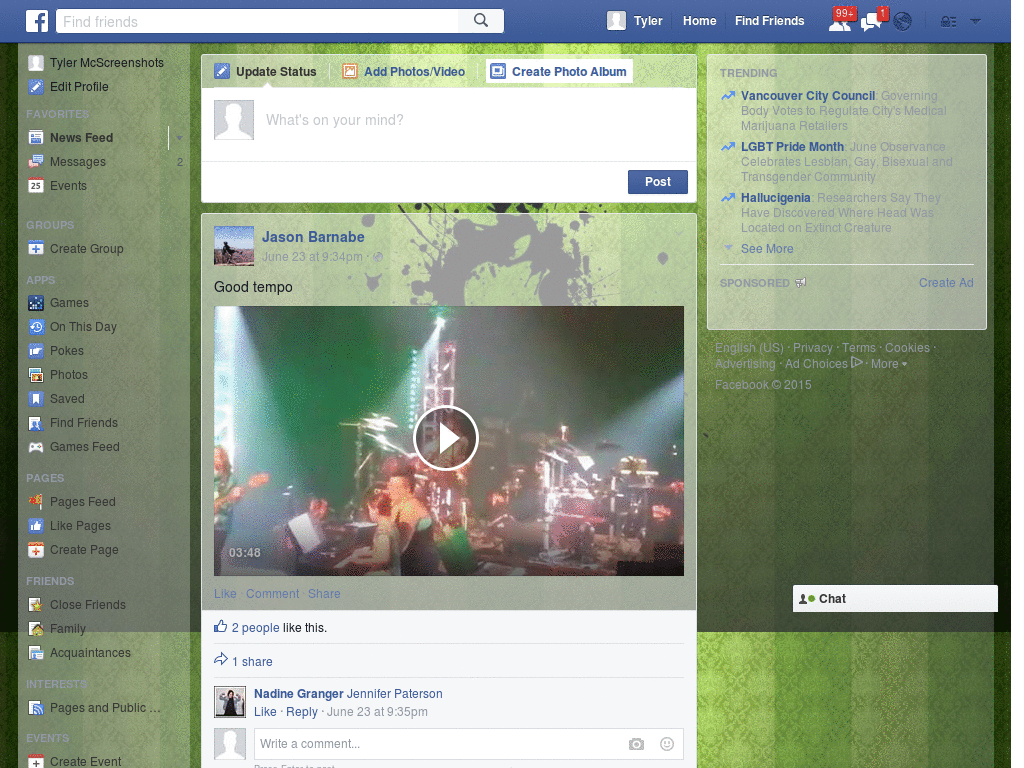The height and width of the screenshot is (768, 1024).
Task: Click the Pages Feed icon
Action: point(36,502)
